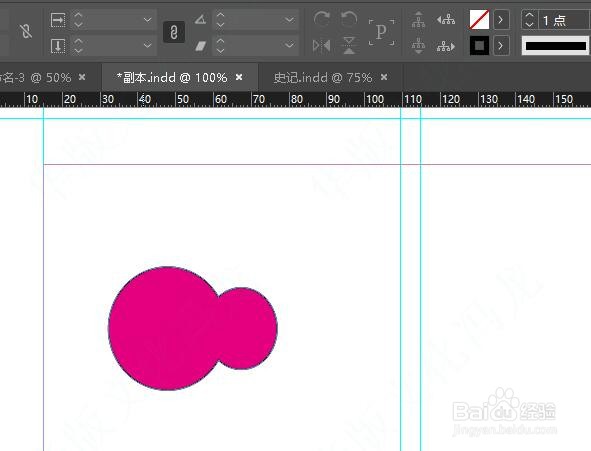Toggle the chain link constrain scale button

[x=173, y=32]
